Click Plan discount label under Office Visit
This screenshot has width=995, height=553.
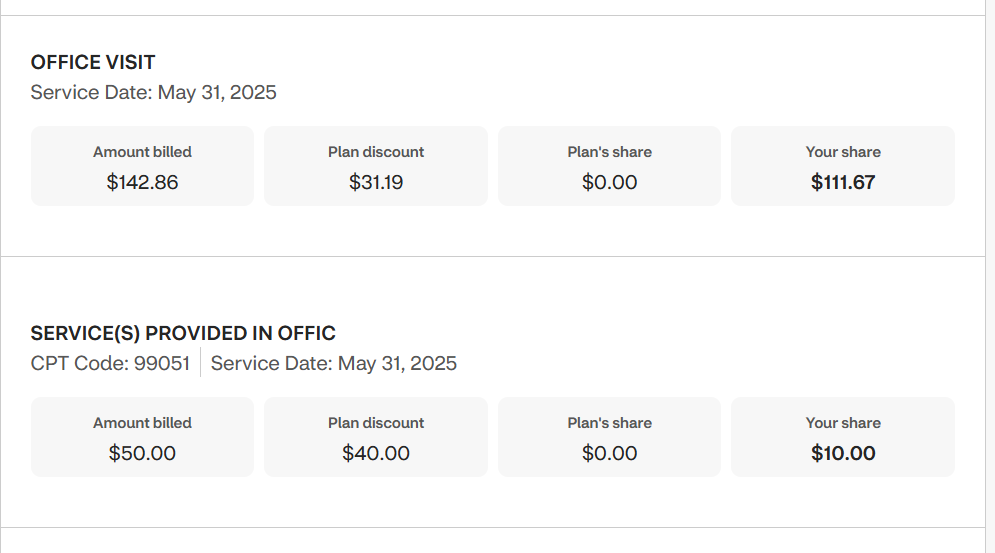[376, 152]
